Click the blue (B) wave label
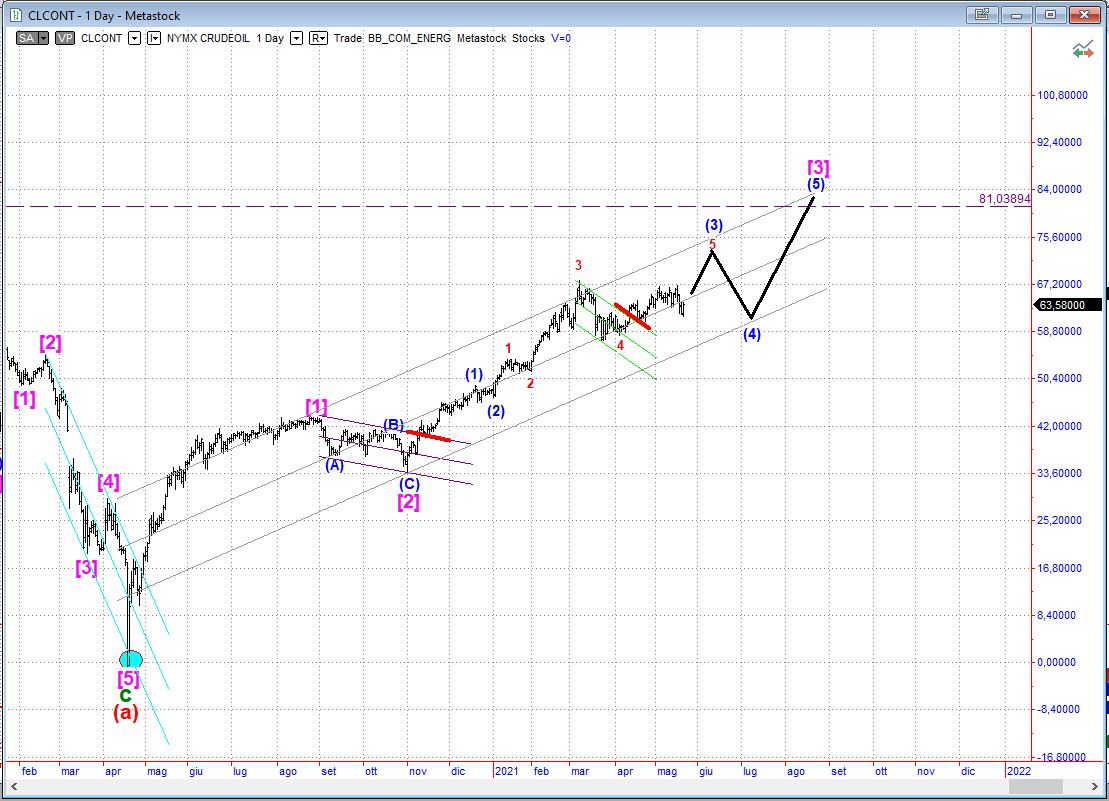 tap(393, 424)
